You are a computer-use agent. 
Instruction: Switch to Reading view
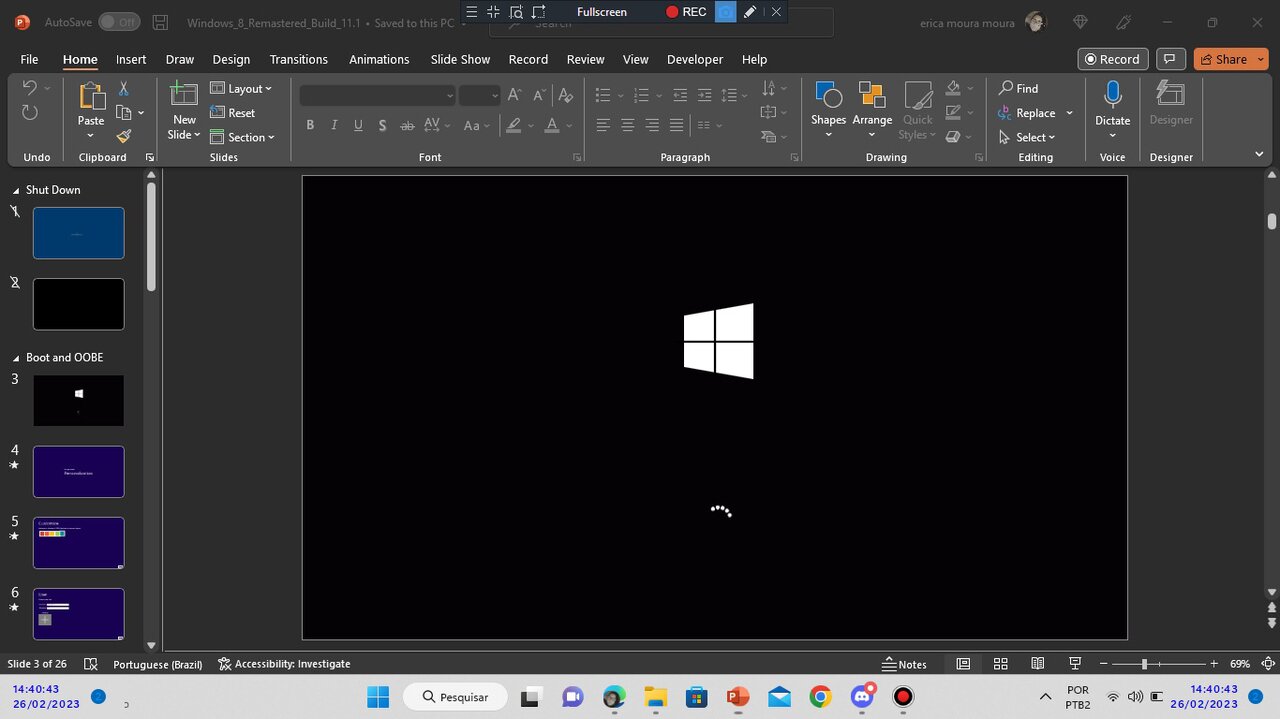[1038, 664]
